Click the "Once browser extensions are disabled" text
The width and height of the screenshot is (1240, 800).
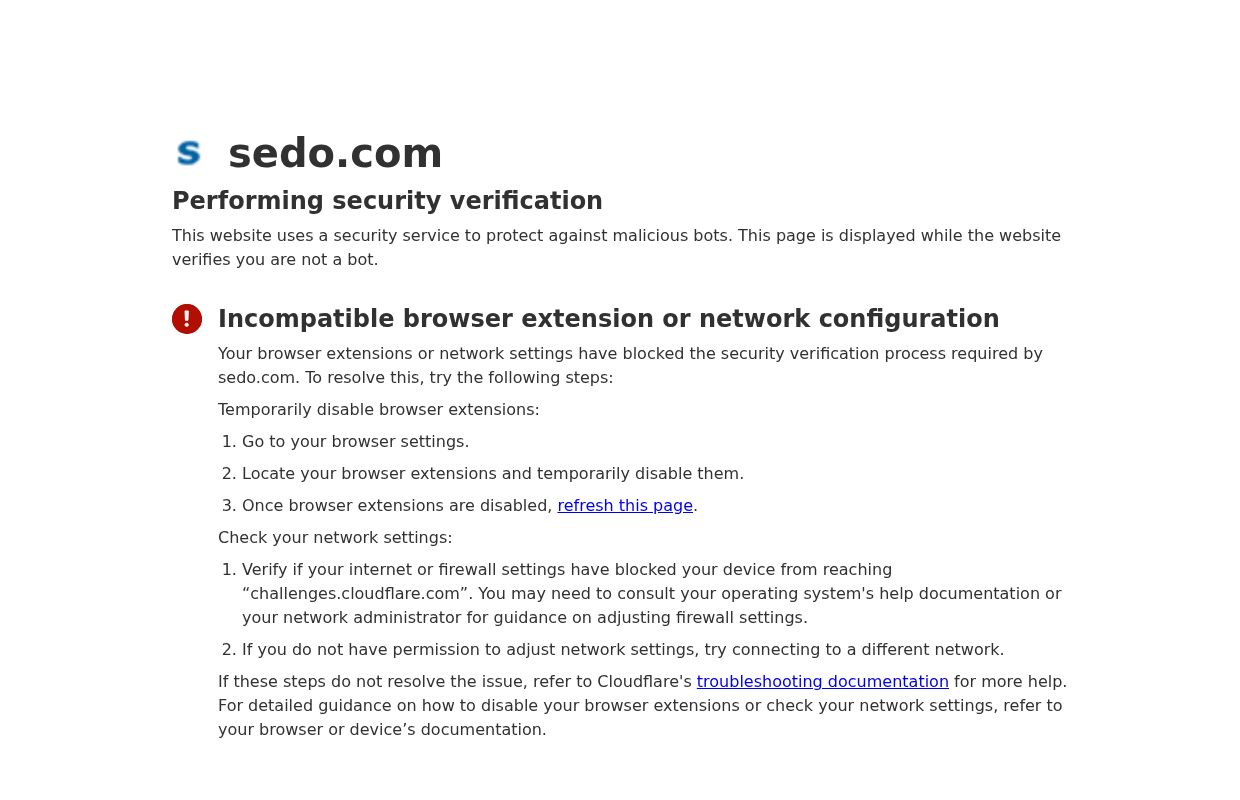[397, 506]
